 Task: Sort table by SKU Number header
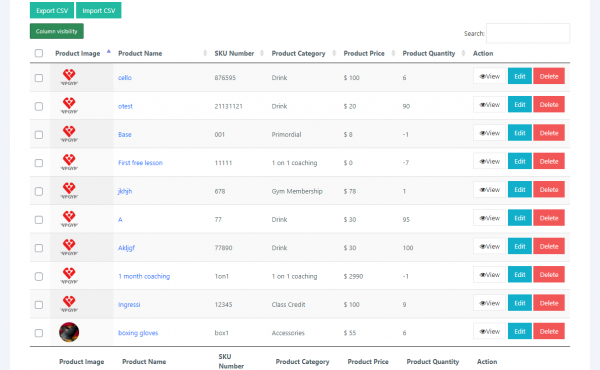pyautogui.click(x=234, y=54)
